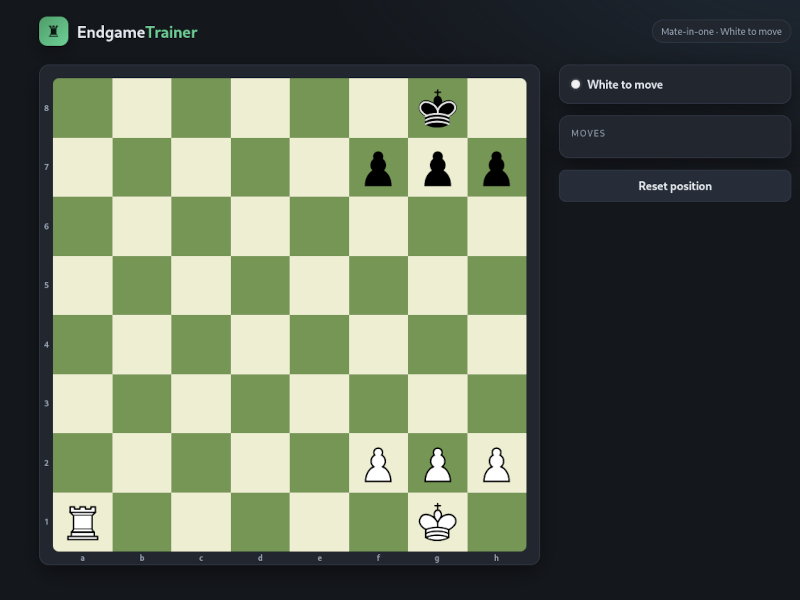Click the empty h8 corner square
This screenshot has width=800, height=600.
point(497,108)
